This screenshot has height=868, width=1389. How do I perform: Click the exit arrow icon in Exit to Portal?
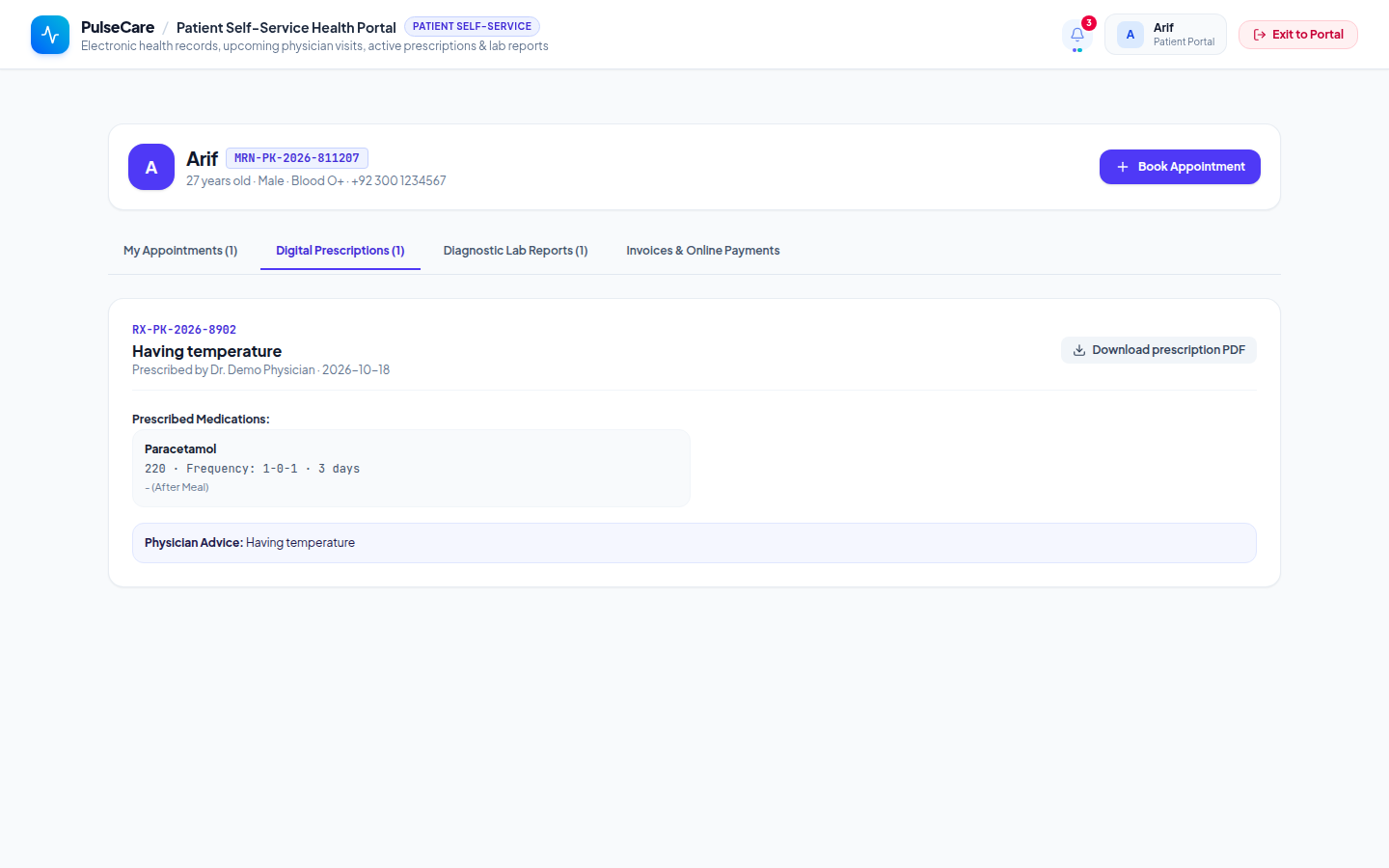click(1260, 35)
